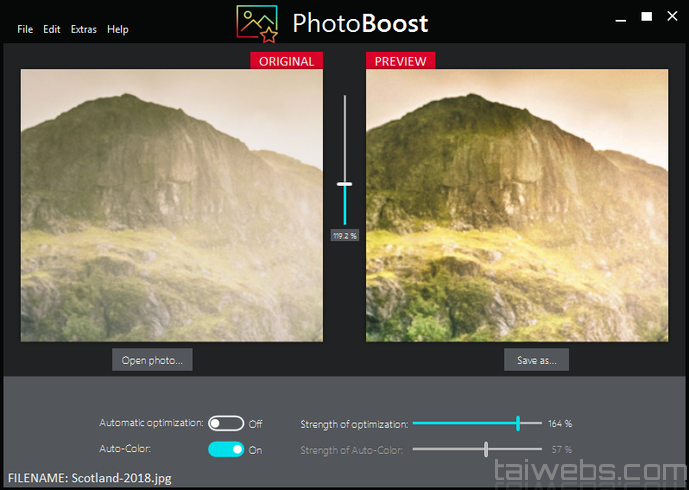
Task: Open the Help menu
Action: tap(118, 29)
